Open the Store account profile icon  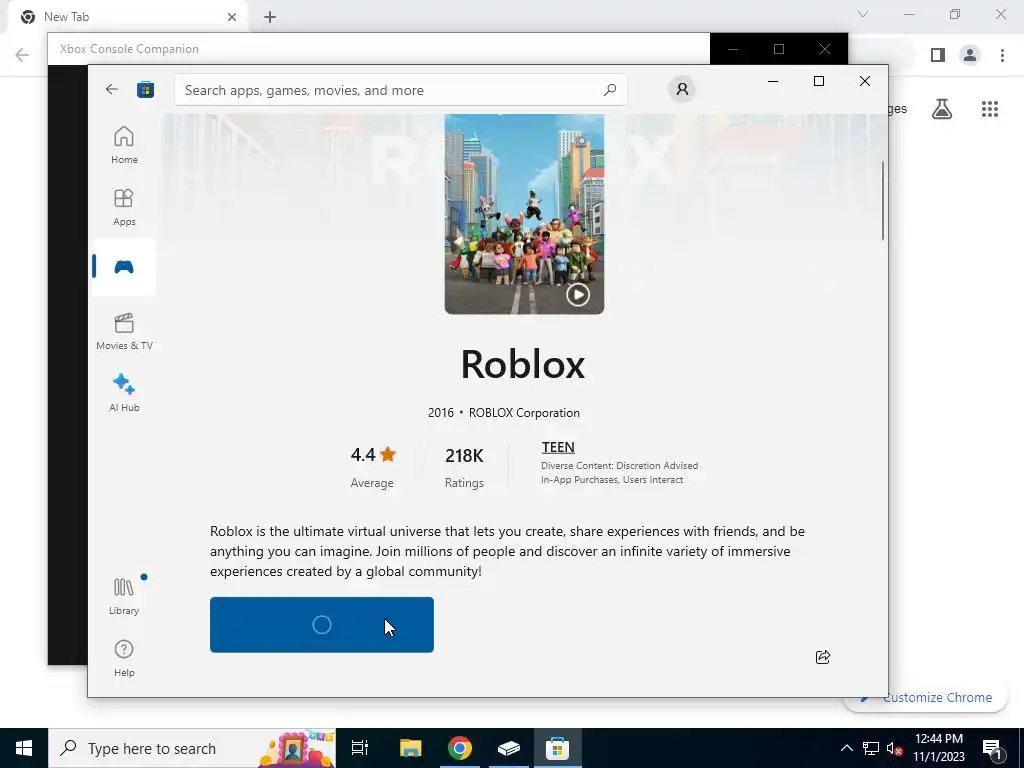tap(682, 89)
